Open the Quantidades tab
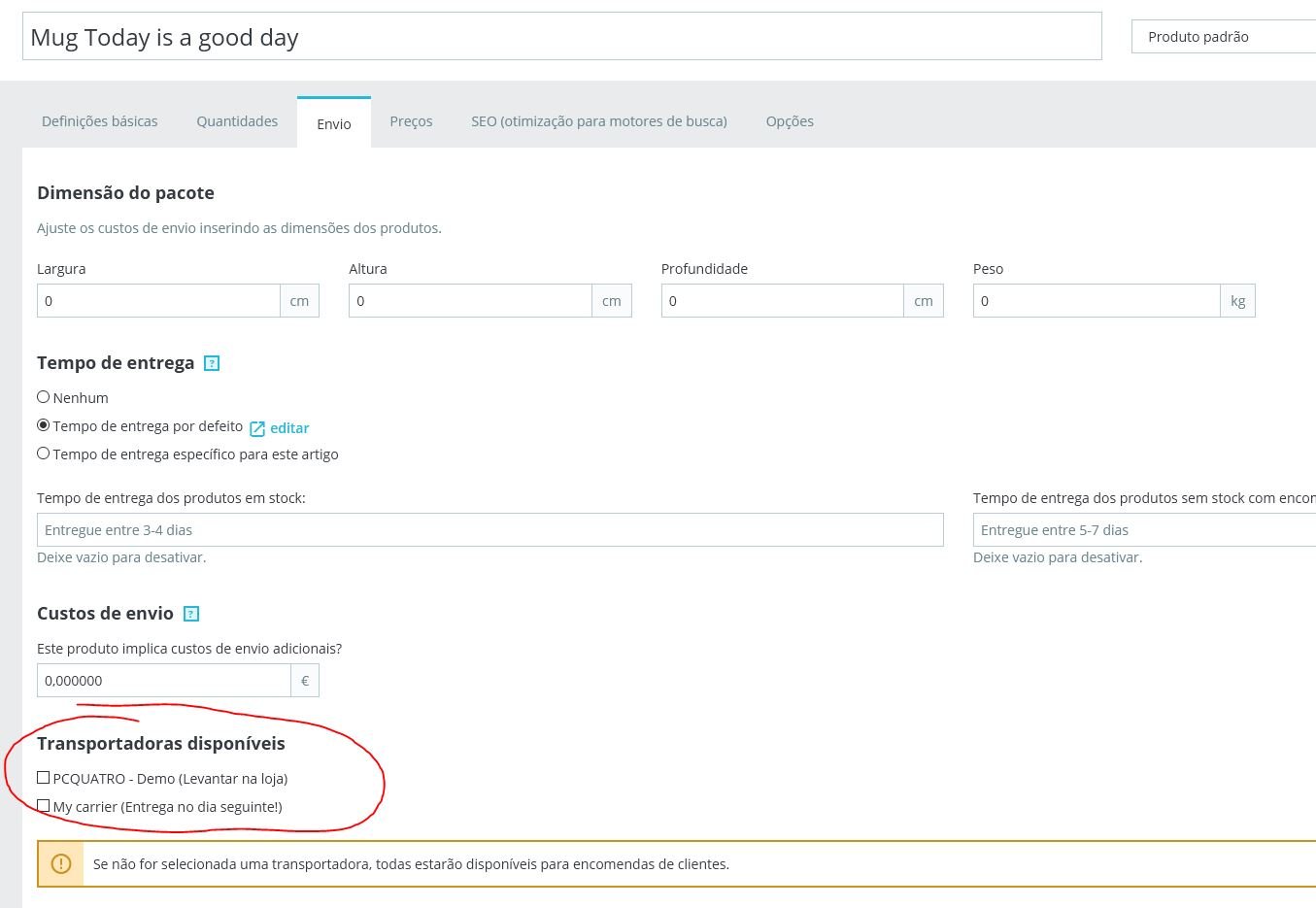Image resolution: width=1316 pixels, height=908 pixels. coord(237,121)
